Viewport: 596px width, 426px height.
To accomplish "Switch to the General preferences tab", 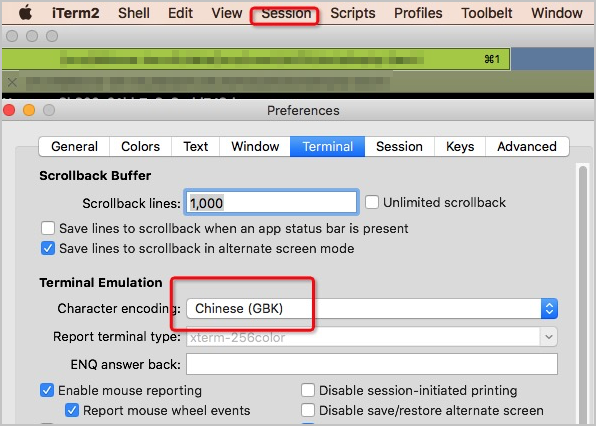I will click(x=74, y=146).
